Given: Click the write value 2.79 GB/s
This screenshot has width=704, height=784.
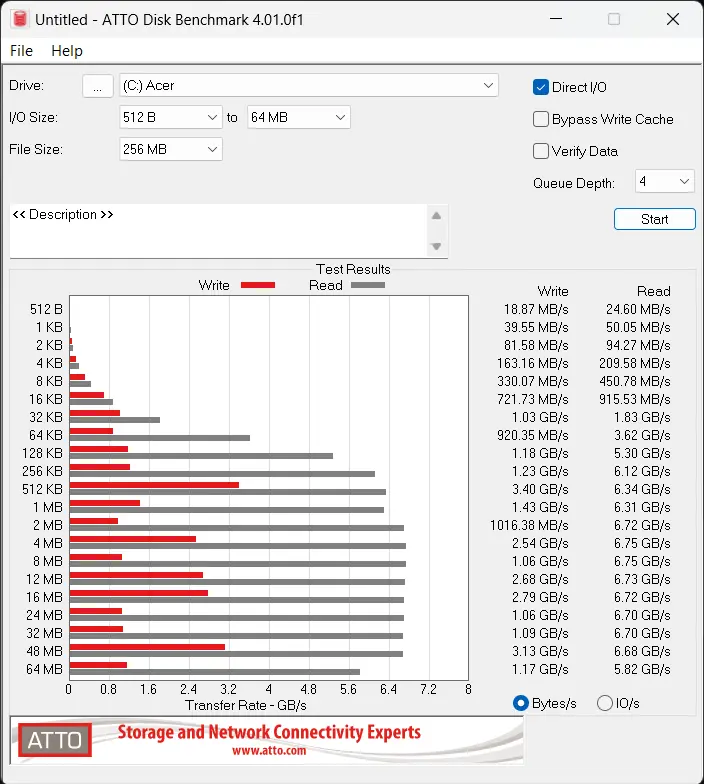Looking at the screenshot, I should tap(540, 598).
